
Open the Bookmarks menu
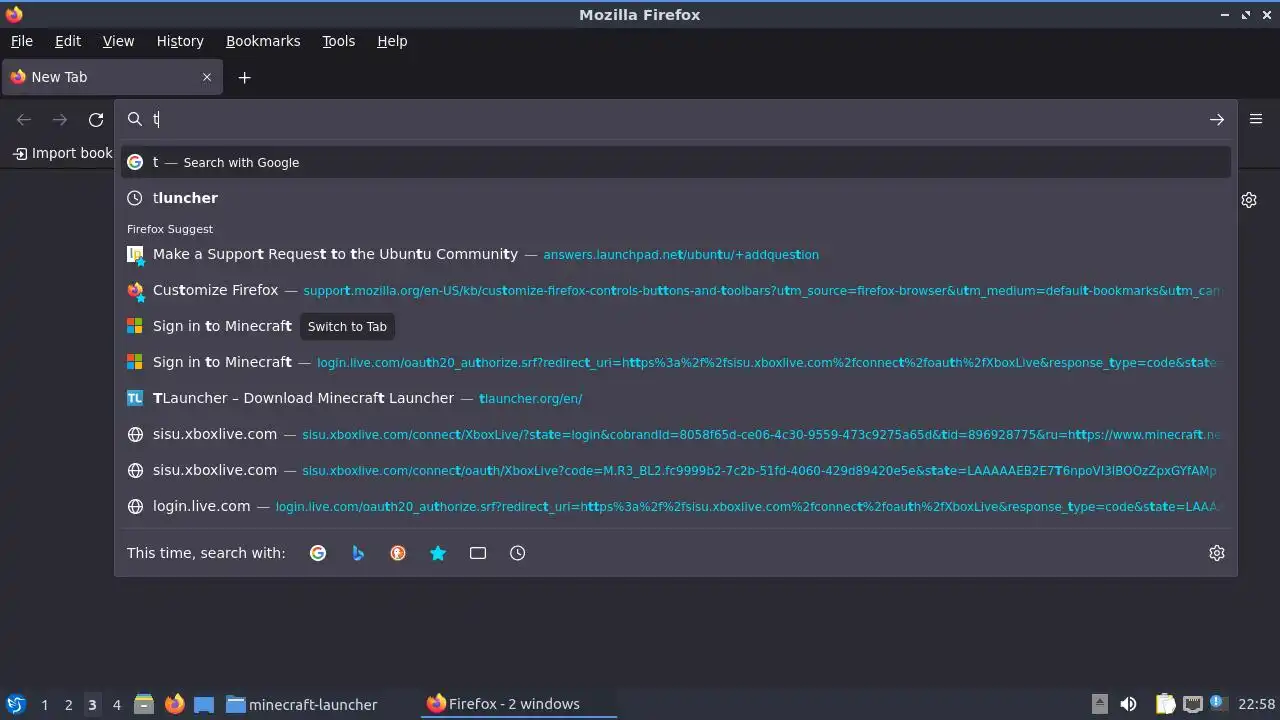click(263, 41)
